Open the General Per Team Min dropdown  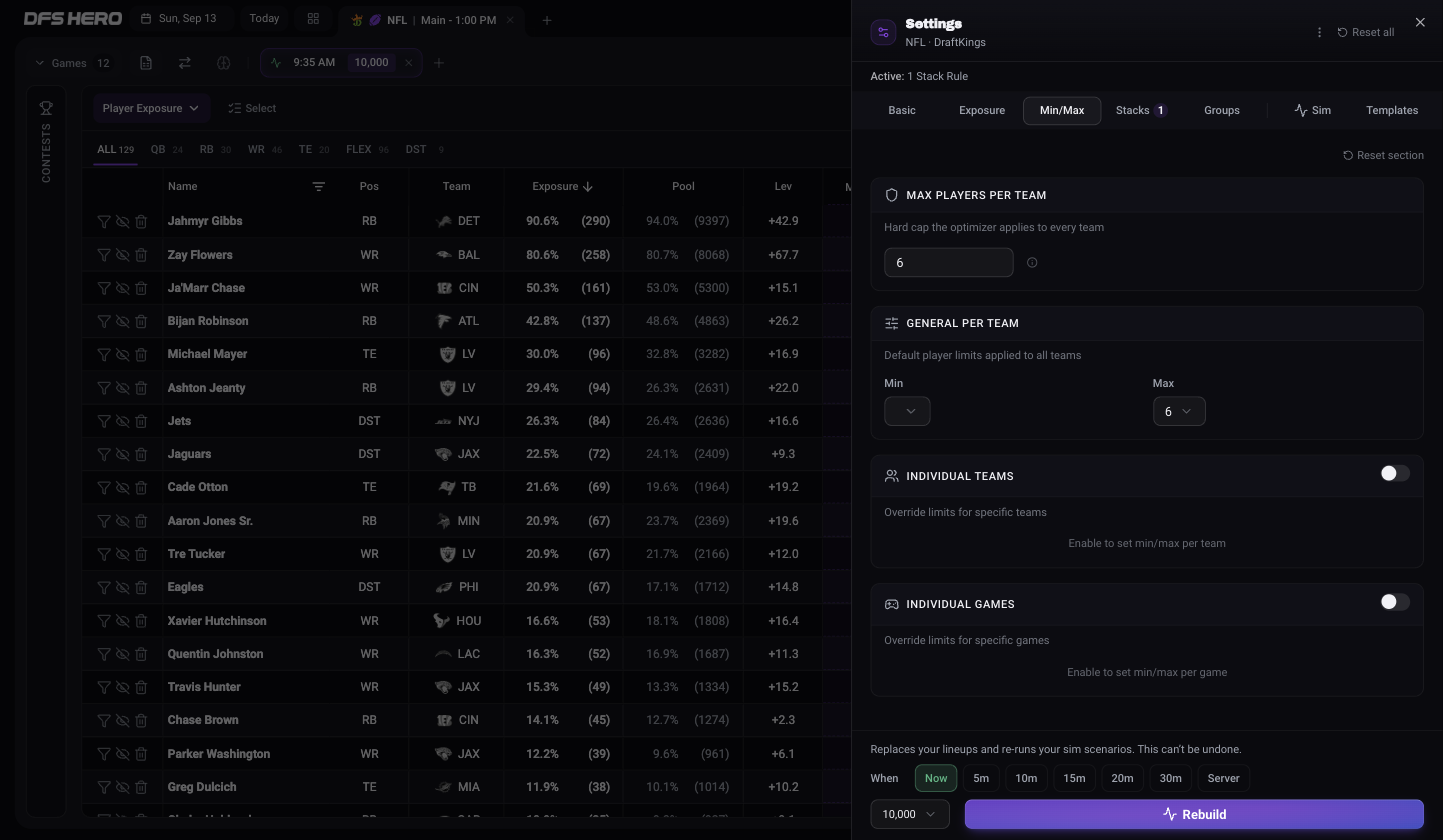coord(907,411)
